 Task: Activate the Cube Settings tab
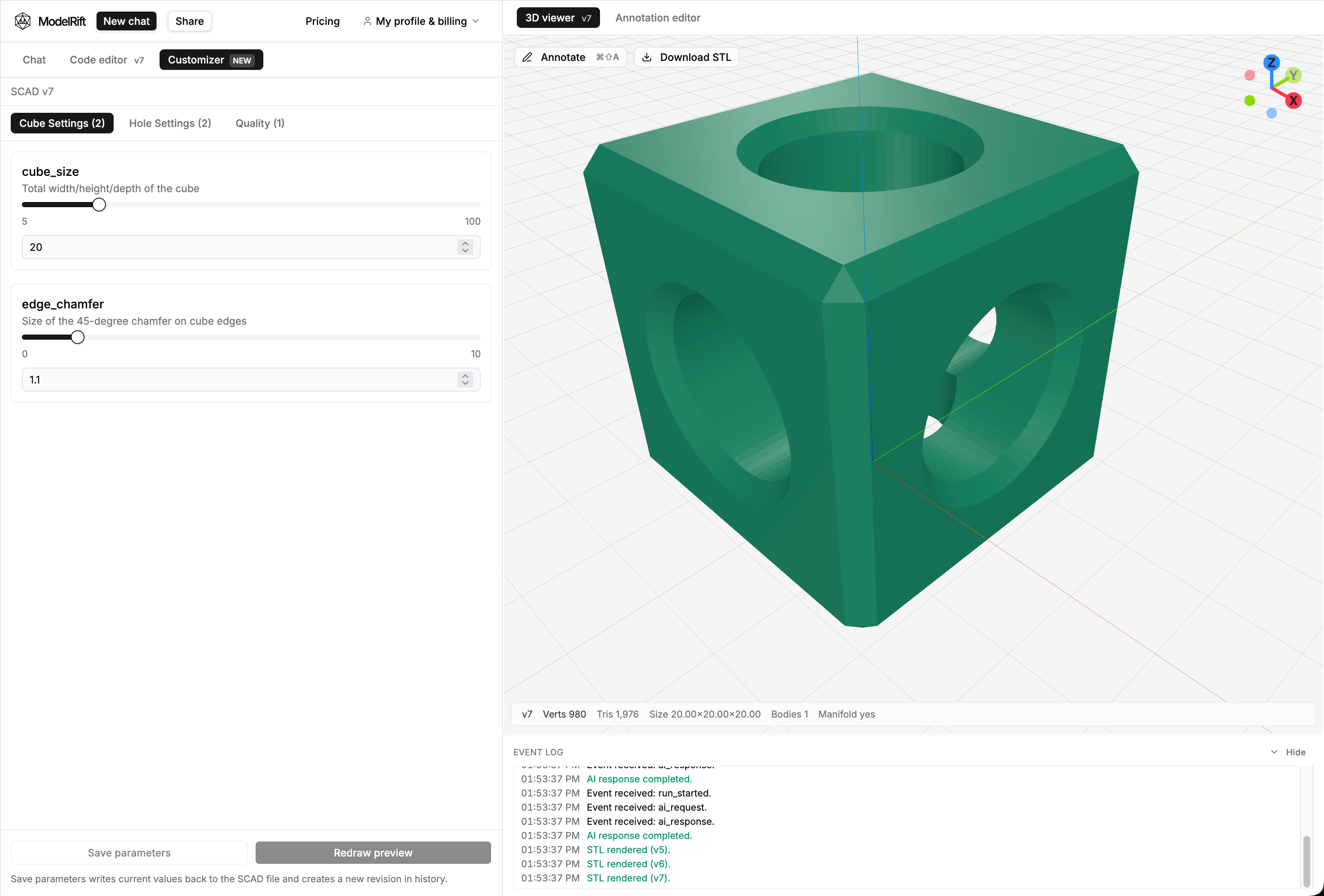61,123
